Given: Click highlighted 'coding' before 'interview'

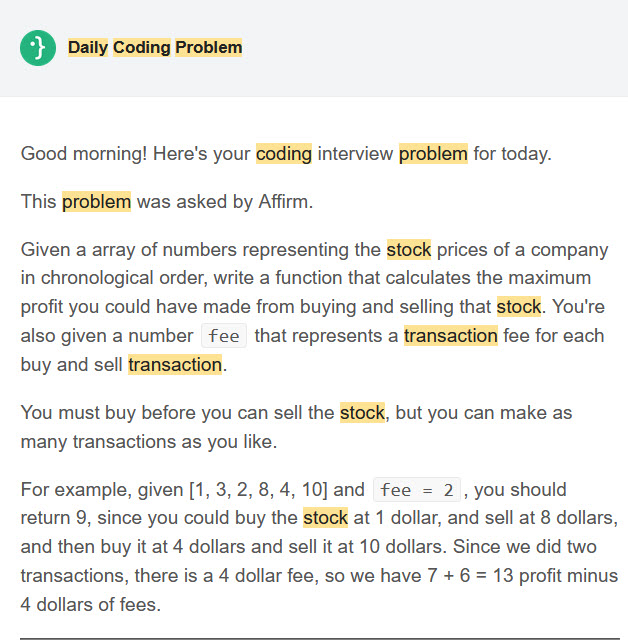Looking at the screenshot, I should click(284, 154).
